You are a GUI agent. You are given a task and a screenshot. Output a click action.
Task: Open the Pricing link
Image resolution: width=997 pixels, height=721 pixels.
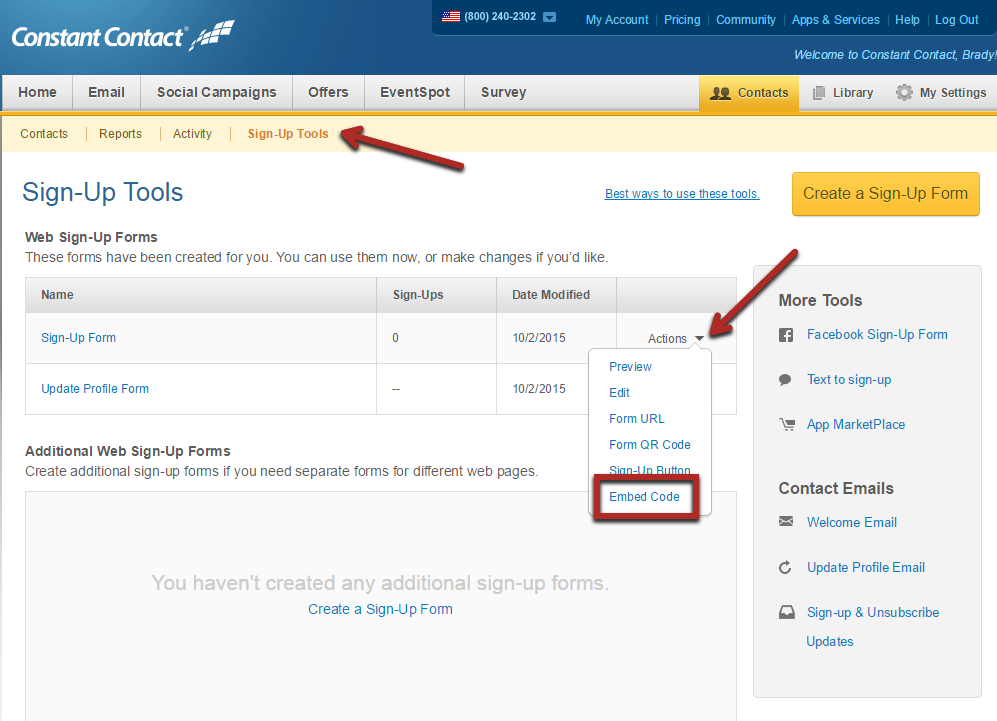pos(682,20)
